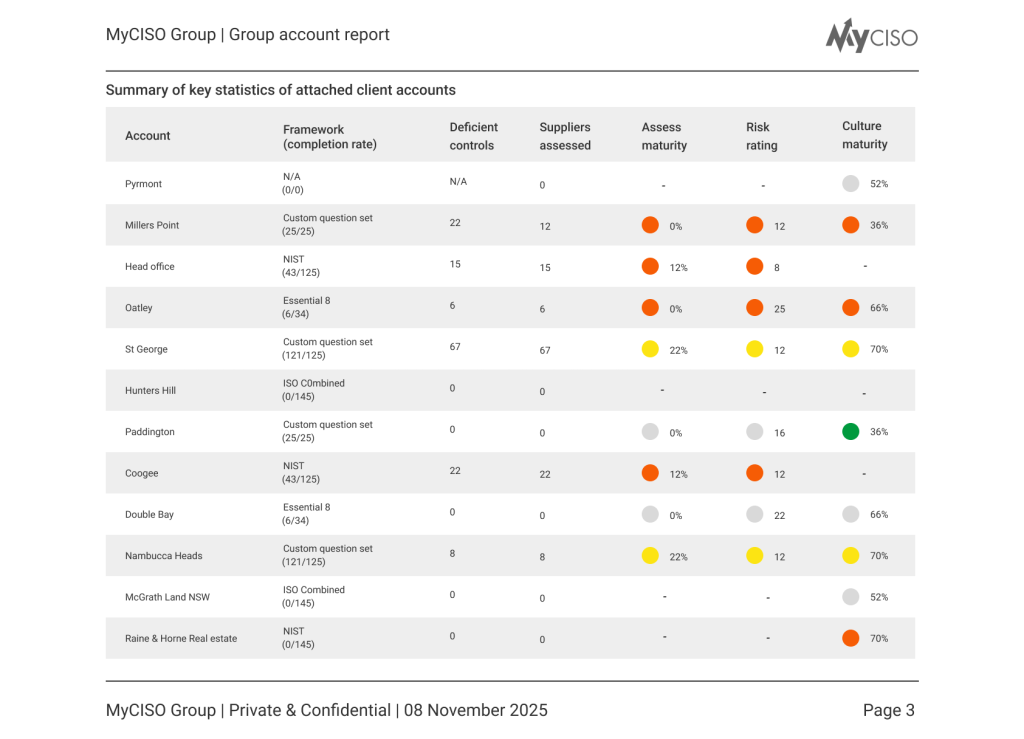Click the gray Culture maturity dot for Pyrmont

tap(851, 183)
